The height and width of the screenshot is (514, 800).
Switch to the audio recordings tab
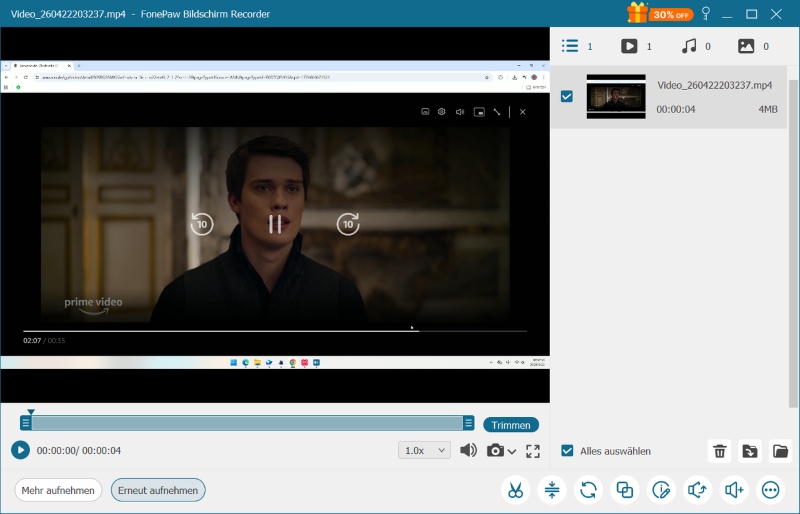tap(696, 46)
